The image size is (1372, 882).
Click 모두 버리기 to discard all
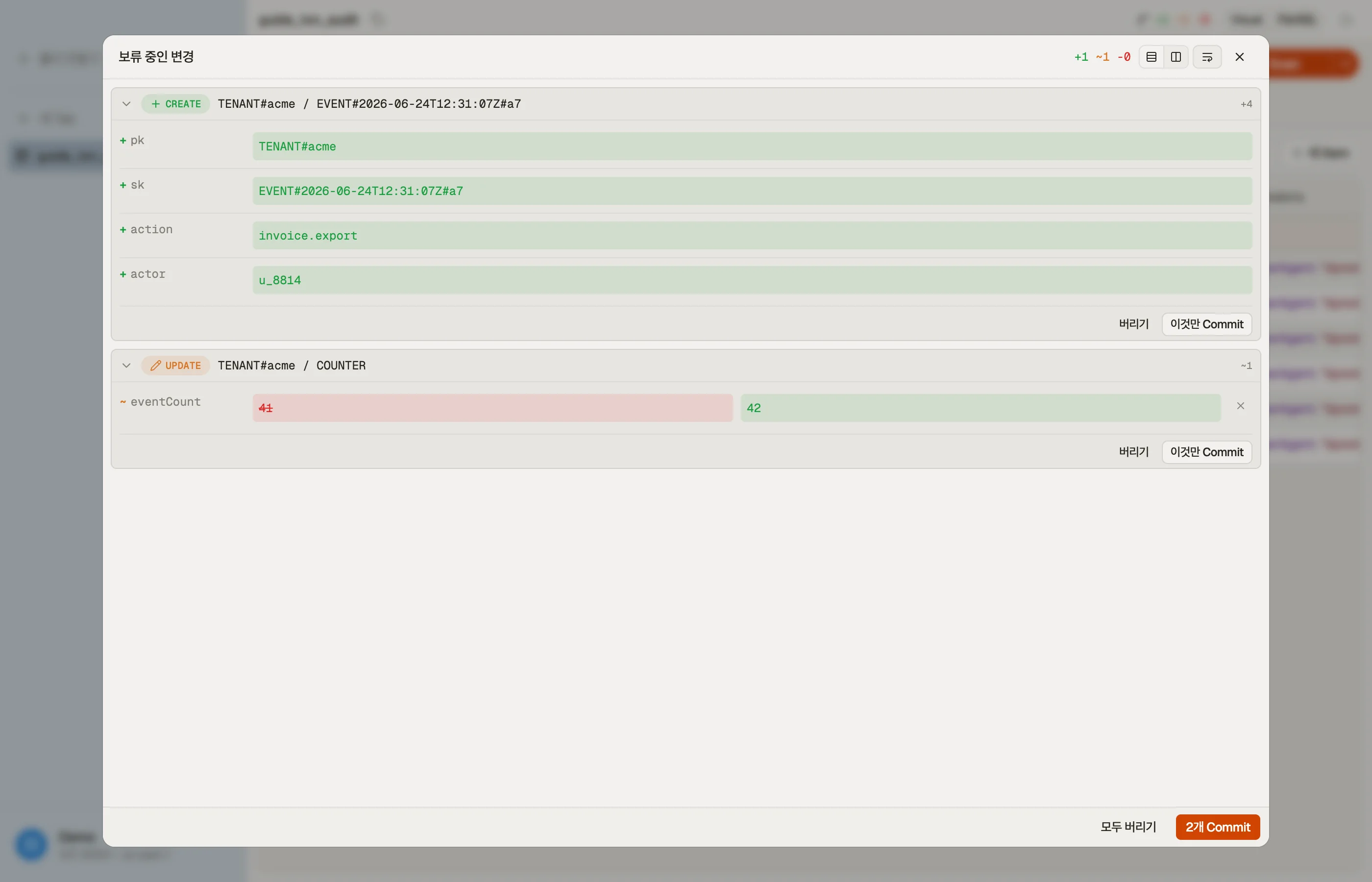pos(1128,827)
